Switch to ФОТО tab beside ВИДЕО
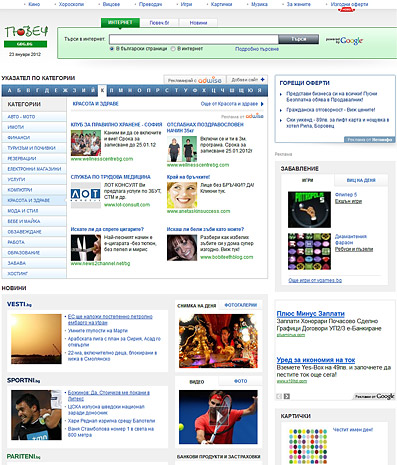Screen dimensions: 397x465 click(x=241, y=381)
